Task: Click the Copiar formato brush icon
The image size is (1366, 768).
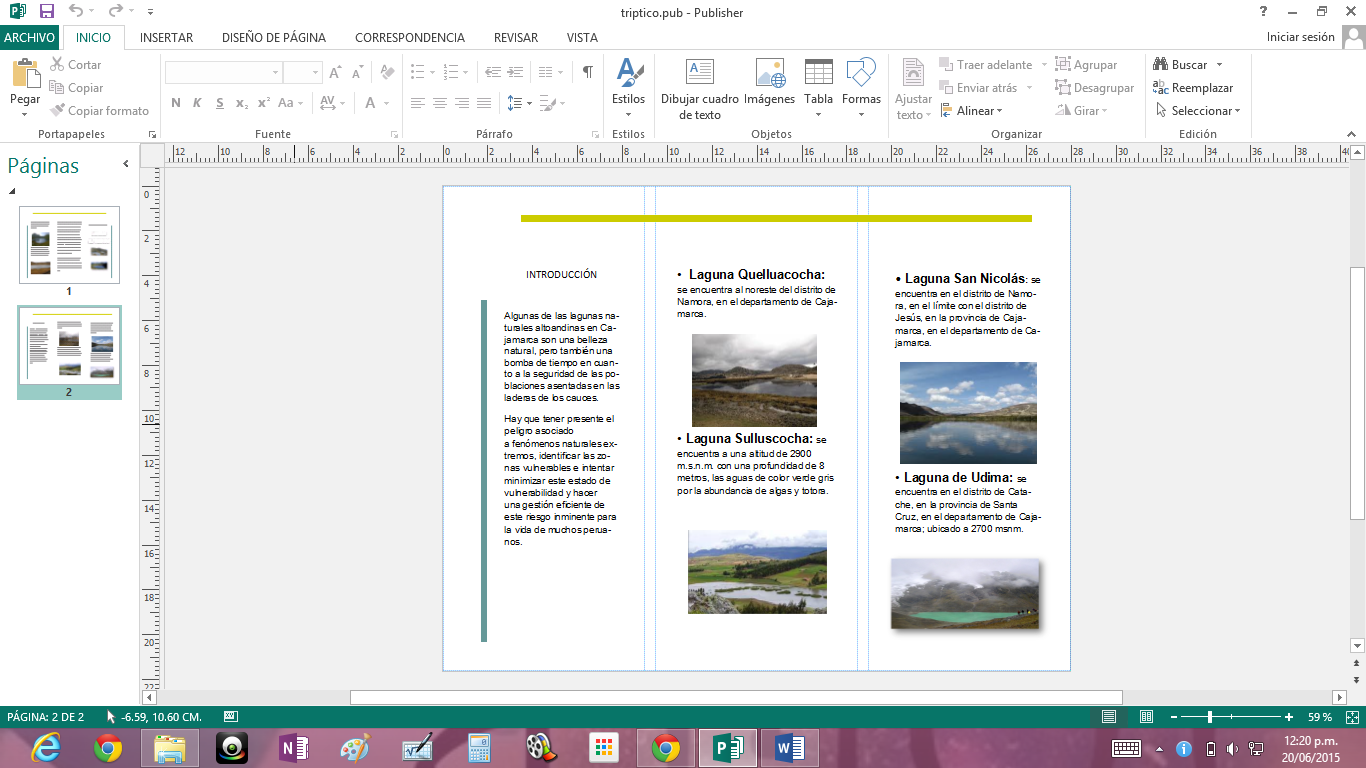Action: (58, 111)
